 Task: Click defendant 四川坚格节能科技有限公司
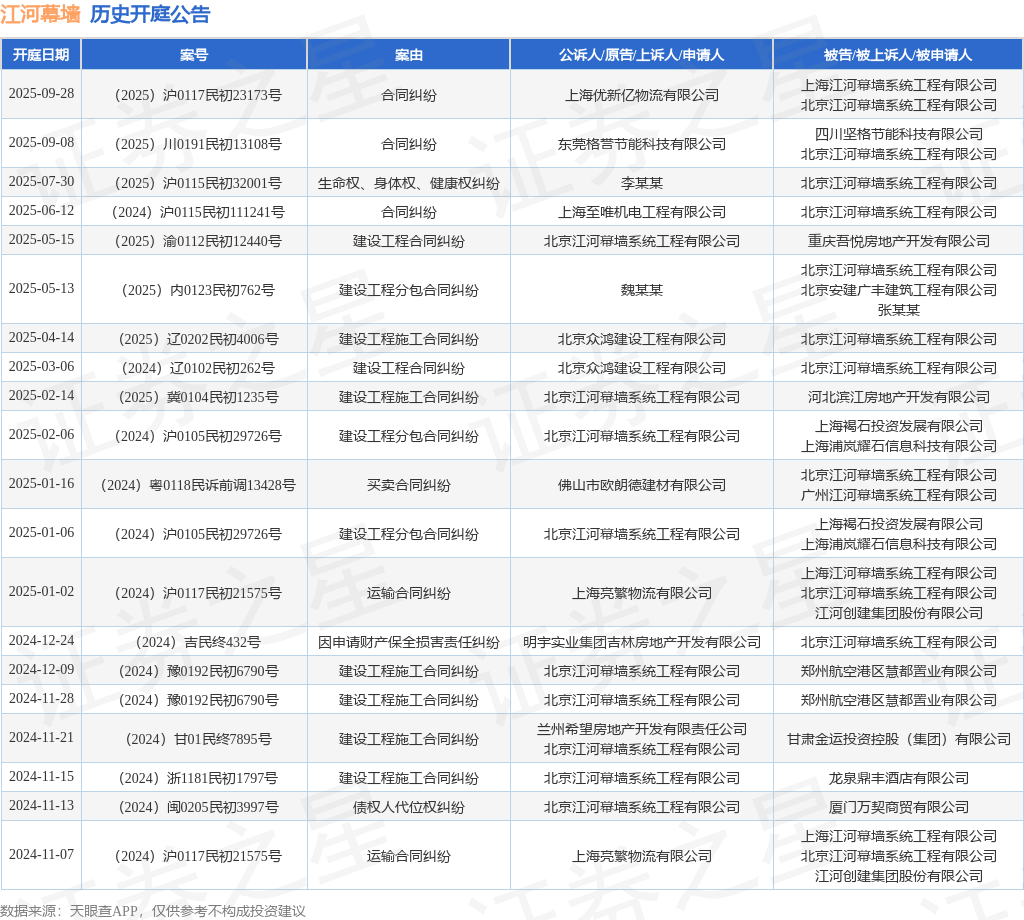point(899,135)
